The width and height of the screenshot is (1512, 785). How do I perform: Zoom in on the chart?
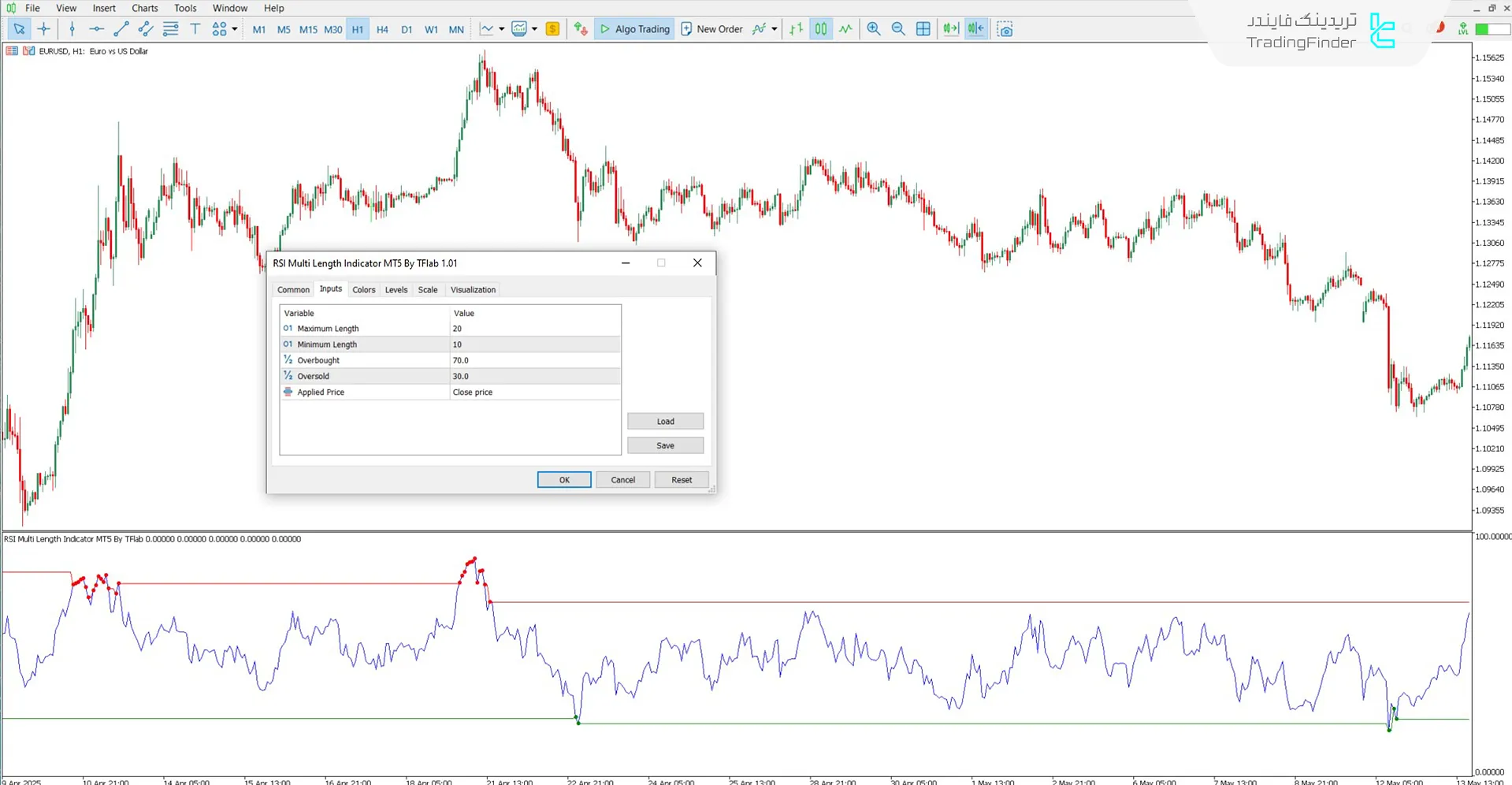pos(873,29)
